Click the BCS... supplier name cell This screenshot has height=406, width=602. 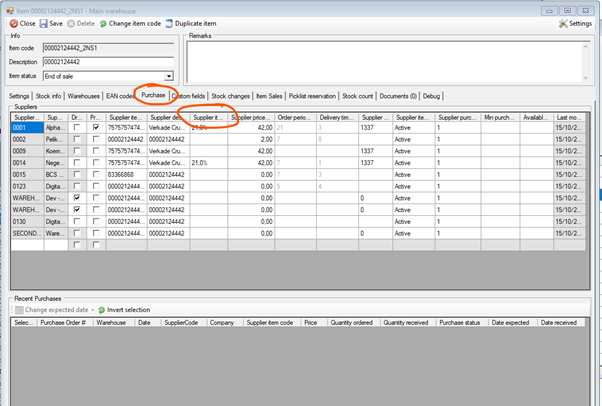[x=56, y=174]
